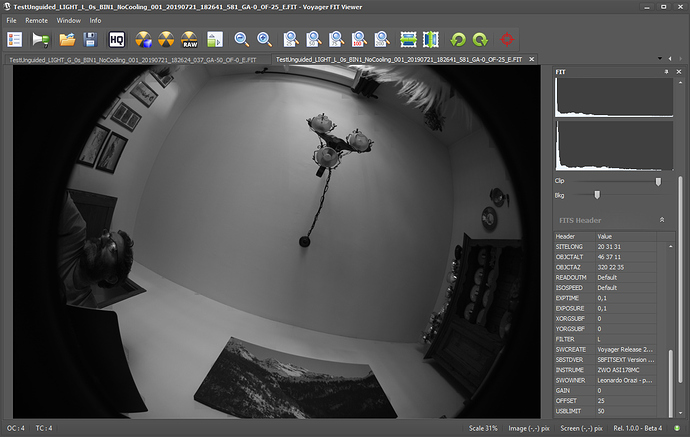This screenshot has height=437, width=690.
Task: Close the FIT side panel
Action: (x=679, y=72)
